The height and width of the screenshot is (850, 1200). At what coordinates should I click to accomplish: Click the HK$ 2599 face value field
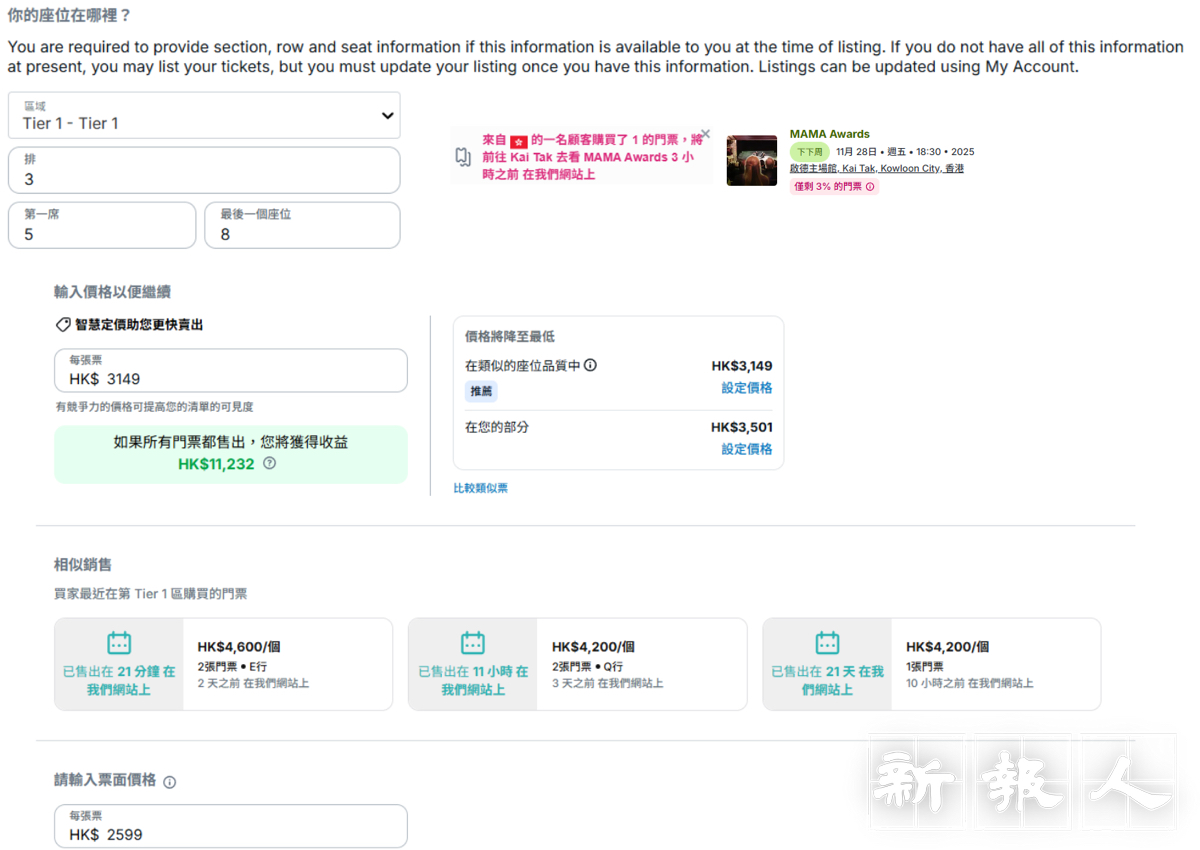coord(231,827)
